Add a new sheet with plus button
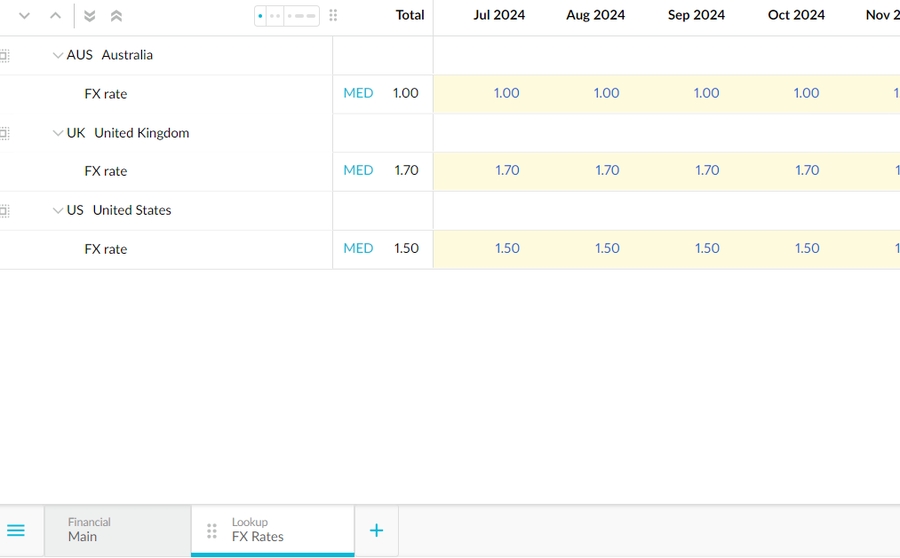This screenshot has height=558, width=900. [376, 530]
